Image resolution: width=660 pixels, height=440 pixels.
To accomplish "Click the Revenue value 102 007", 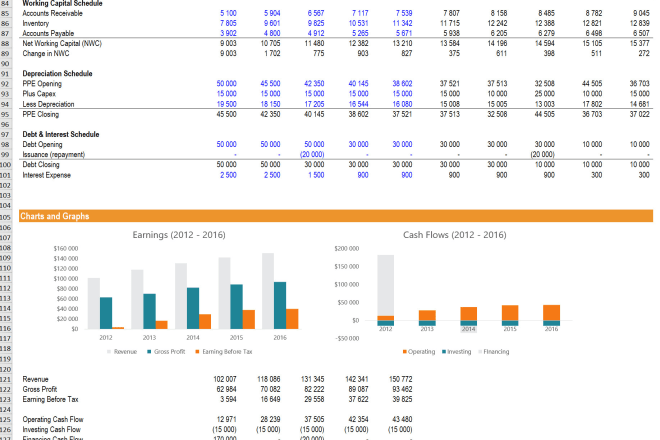I will 225,379.
